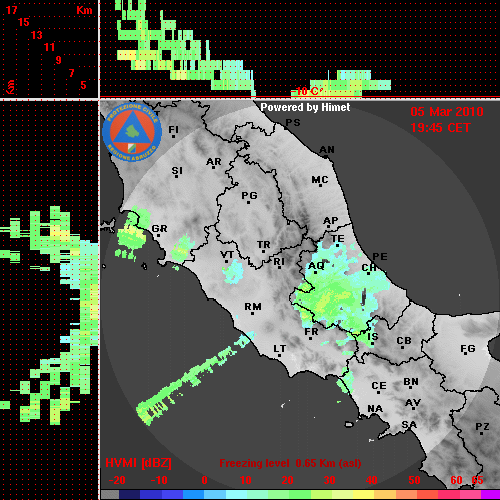Image resolution: width=500 pixels, height=500 pixels.
Task: Click the '50' dBZ scale label
Action: click(x=414, y=480)
